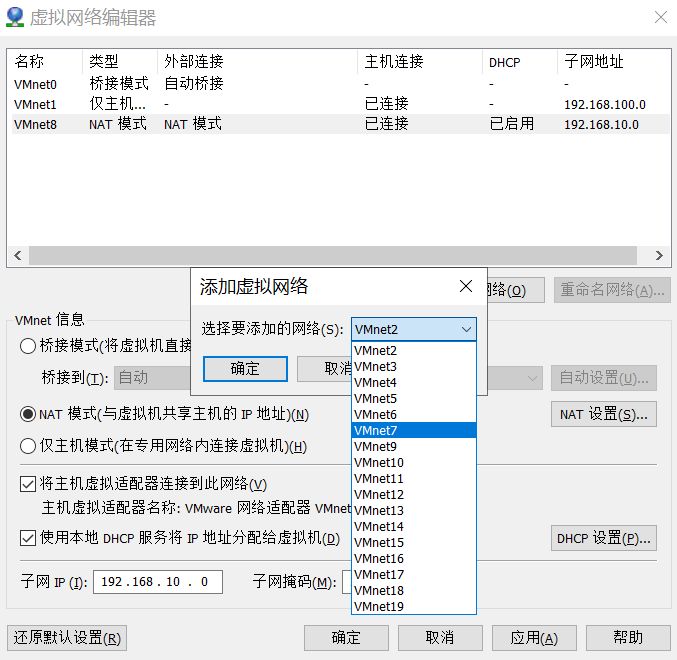Click the 子网 IP input field
677x660 pixels.
click(x=158, y=582)
